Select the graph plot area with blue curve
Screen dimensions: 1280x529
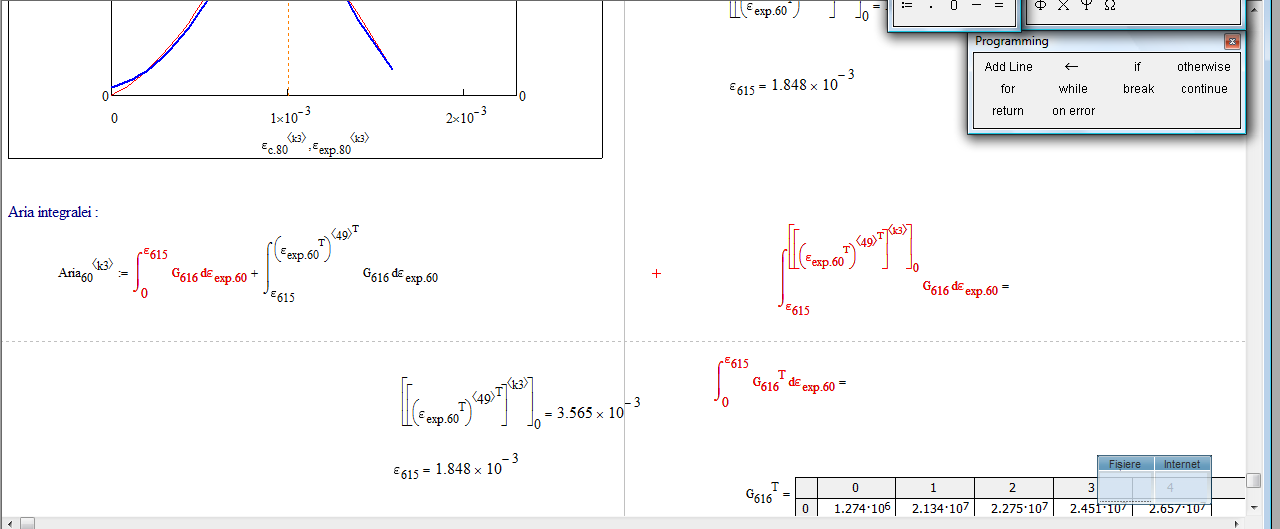314,48
